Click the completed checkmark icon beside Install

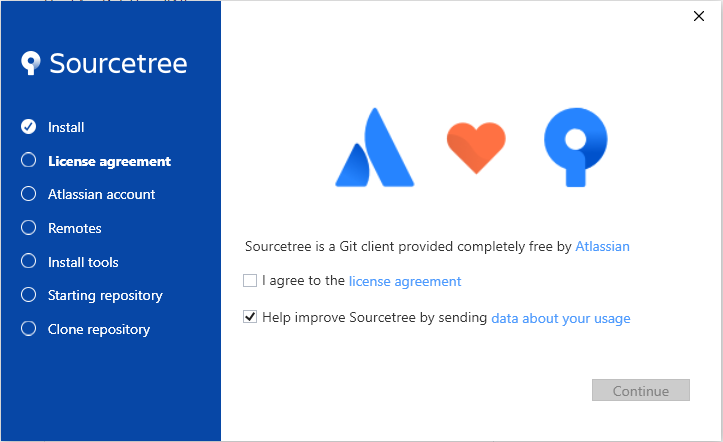pos(29,127)
